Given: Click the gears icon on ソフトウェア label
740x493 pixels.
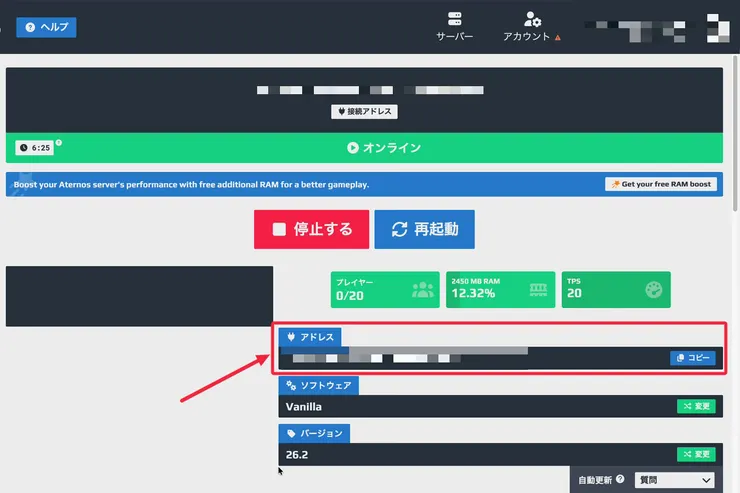Looking at the screenshot, I should [x=291, y=385].
